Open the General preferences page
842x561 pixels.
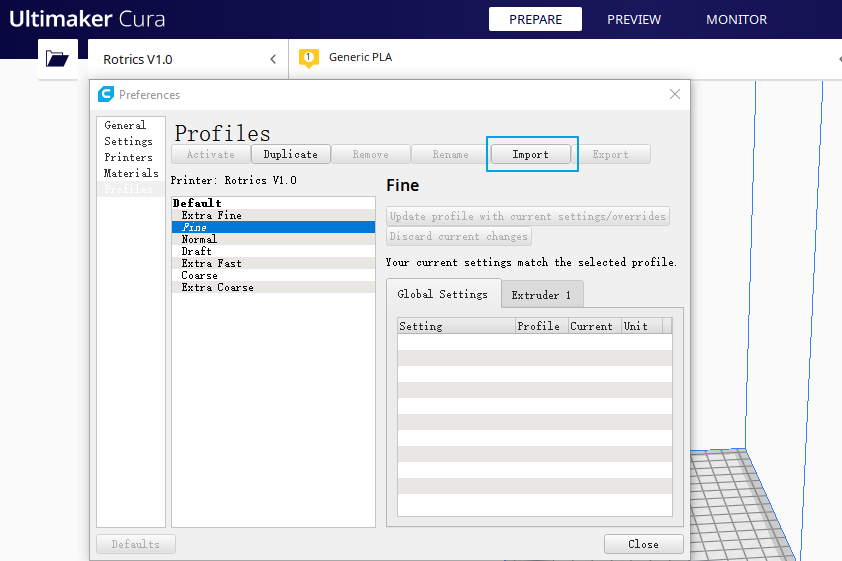(x=130, y=125)
